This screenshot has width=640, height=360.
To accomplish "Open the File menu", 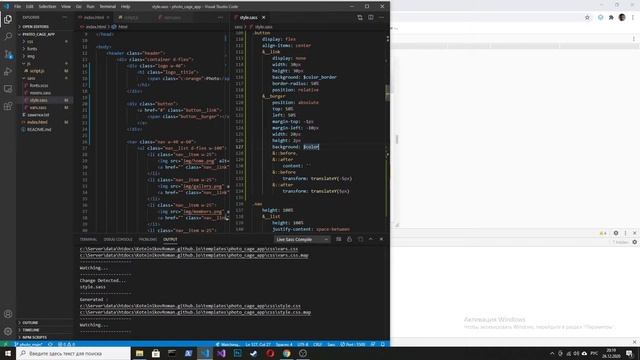I will pyautogui.click(x=18, y=7).
